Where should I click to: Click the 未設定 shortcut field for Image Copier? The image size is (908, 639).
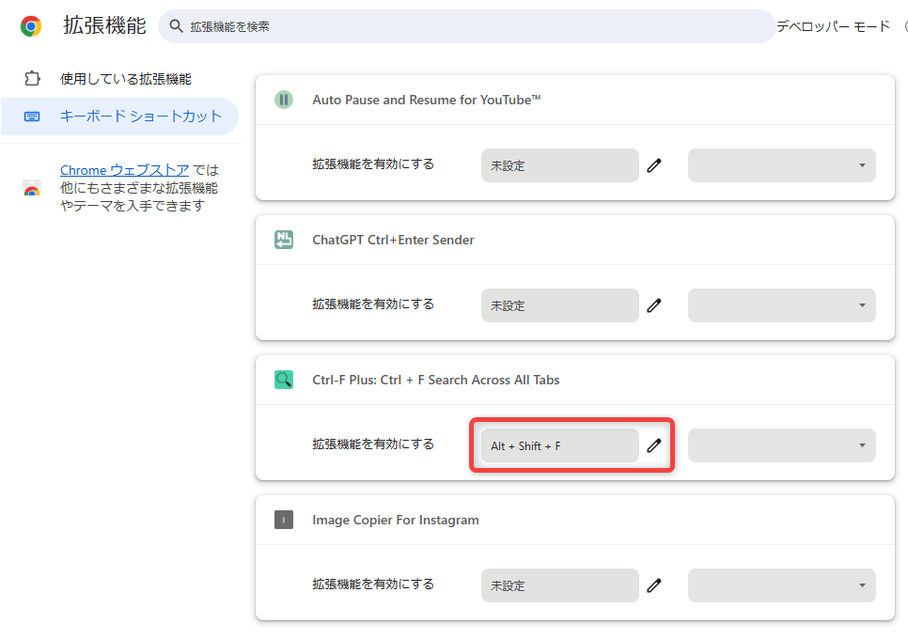[x=560, y=586]
